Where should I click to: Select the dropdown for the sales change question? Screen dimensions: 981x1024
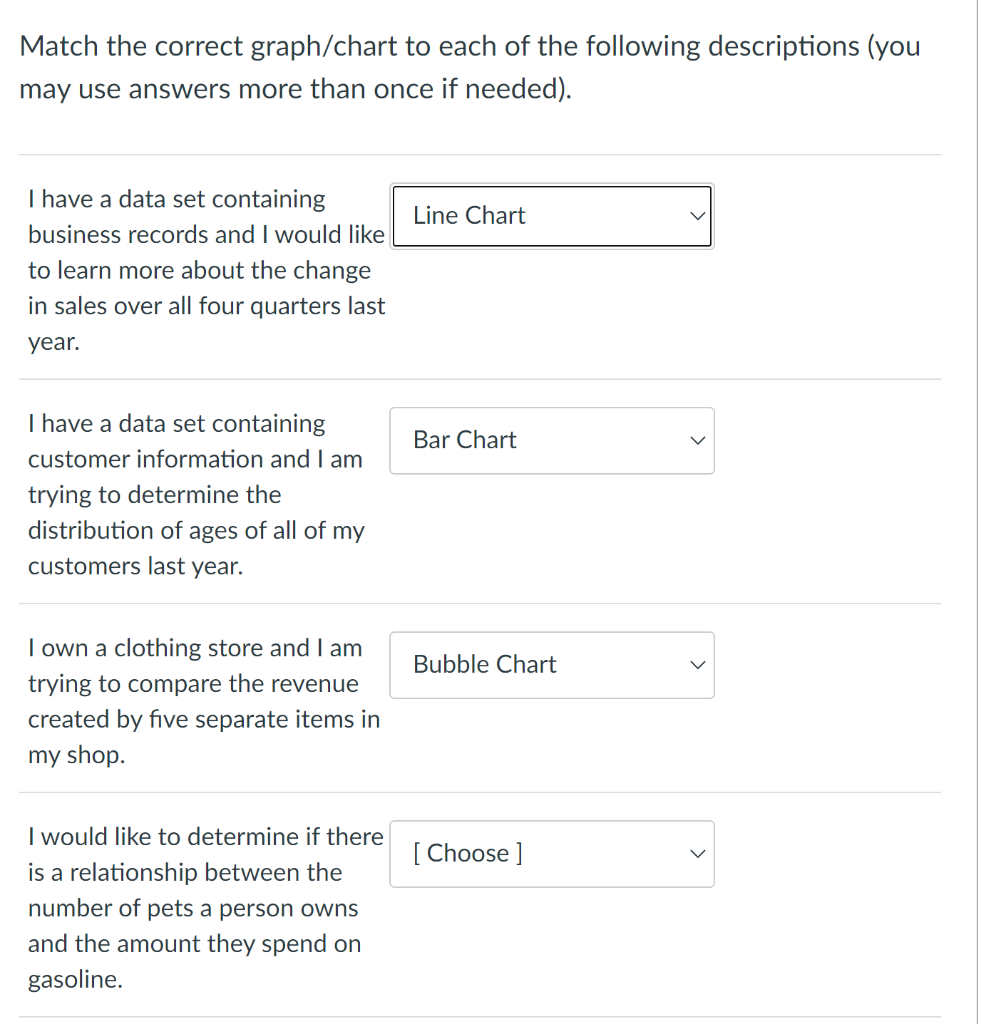click(551, 215)
